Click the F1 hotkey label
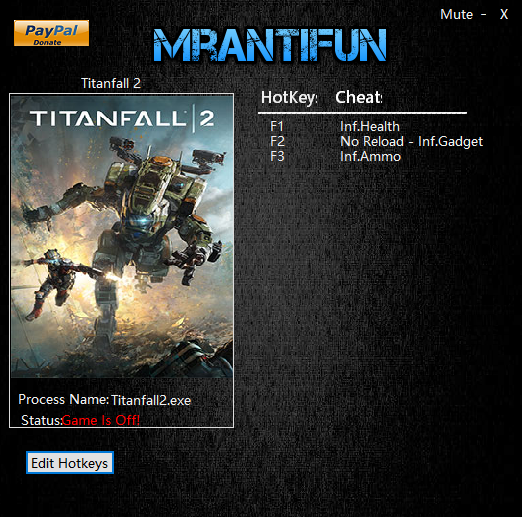522x517 pixels. [277, 126]
